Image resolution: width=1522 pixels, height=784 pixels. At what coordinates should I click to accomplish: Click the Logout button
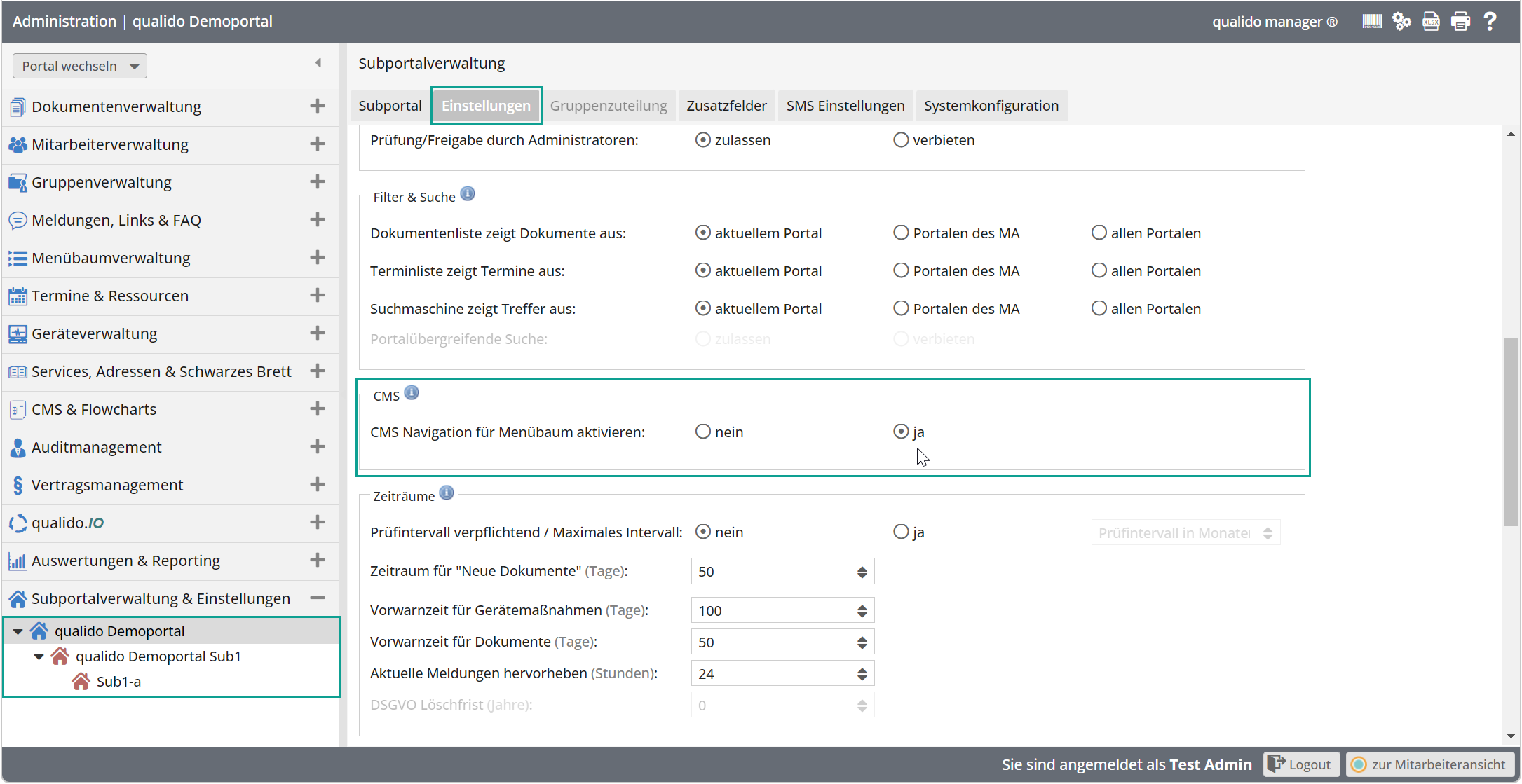point(1301,764)
